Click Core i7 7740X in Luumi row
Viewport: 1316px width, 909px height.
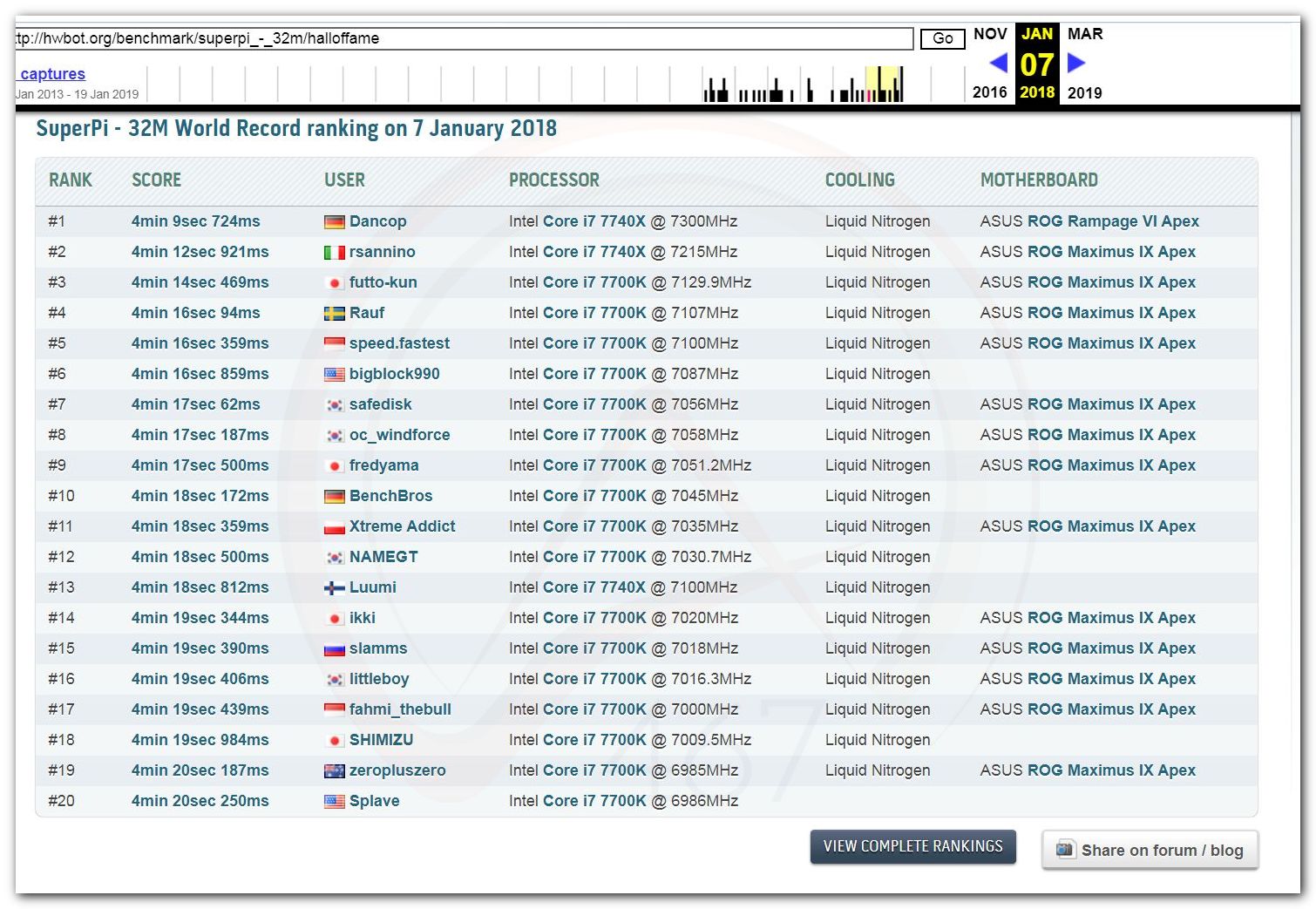pyautogui.click(x=594, y=587)
